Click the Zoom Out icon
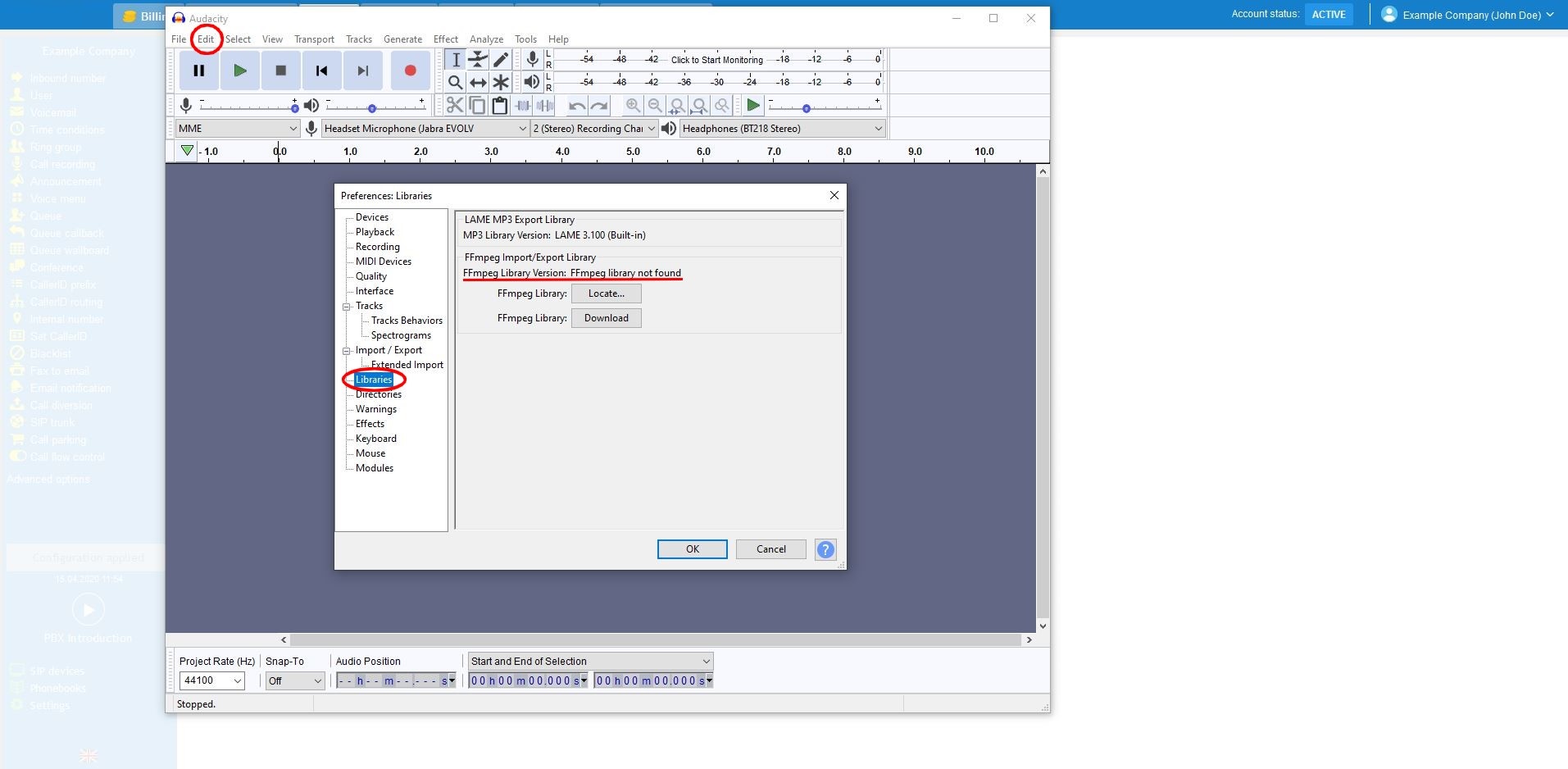This screenshot has height=769, width=1568. coord(655,105)
